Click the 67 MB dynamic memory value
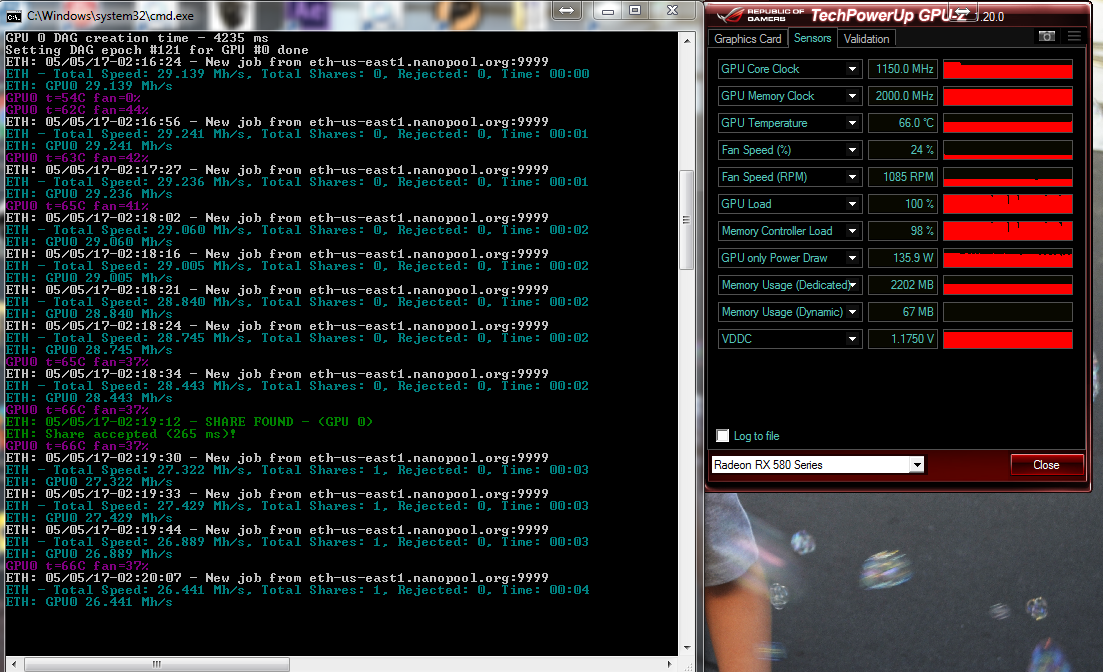Image resolution: width=1103 pixels, height=672 pixels. [903, 312]
